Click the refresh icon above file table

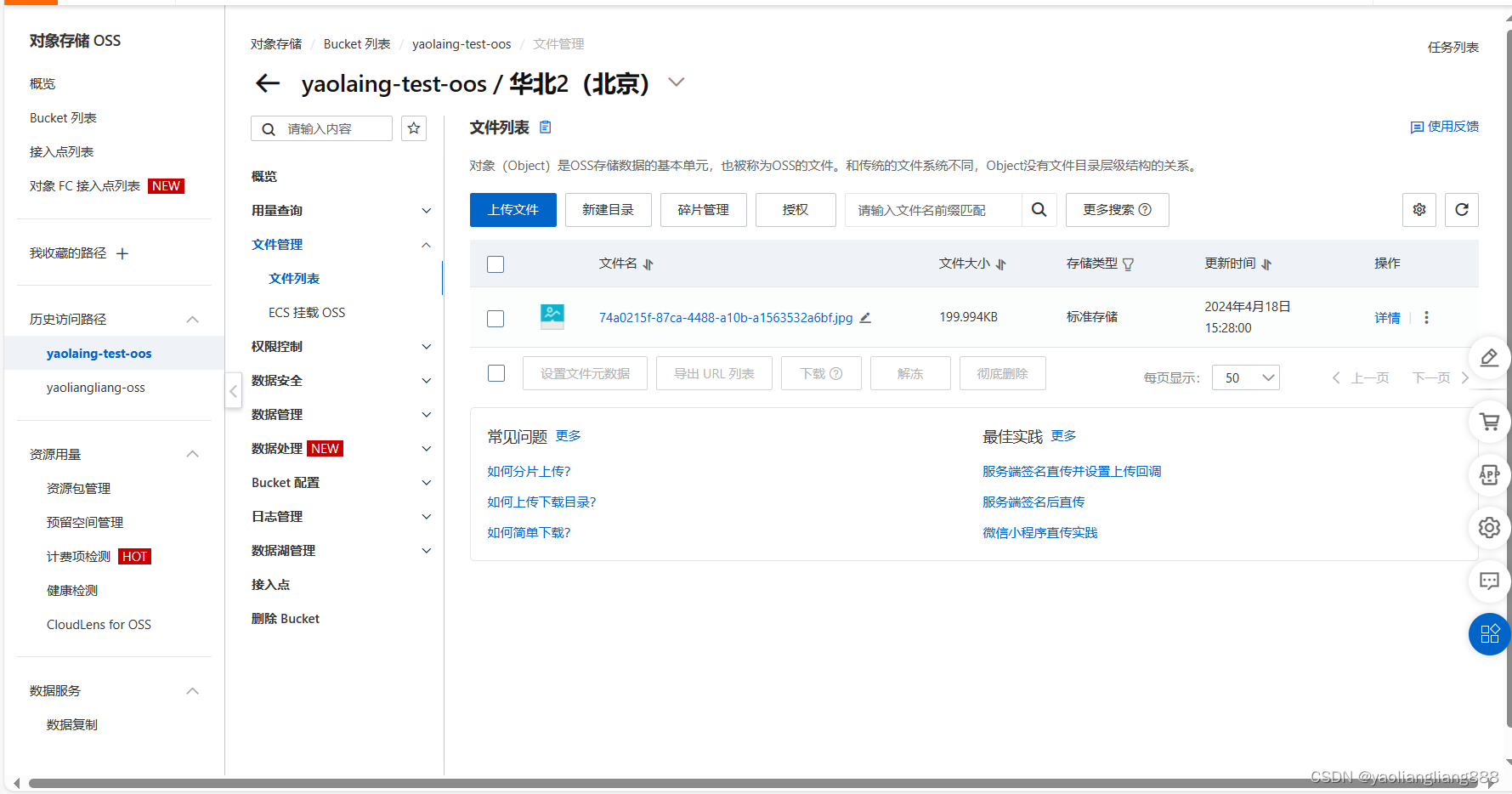click(1462, 210)
